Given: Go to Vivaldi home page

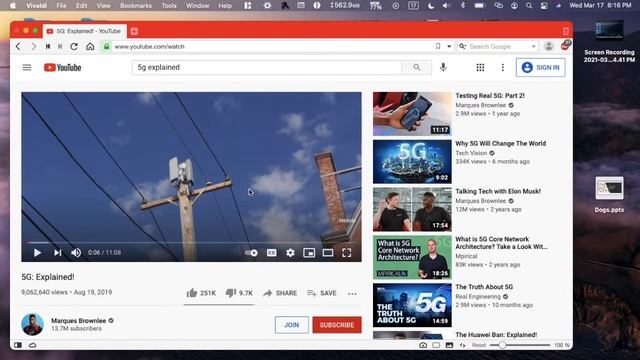Looking at the screenshot, I should 90,47.
